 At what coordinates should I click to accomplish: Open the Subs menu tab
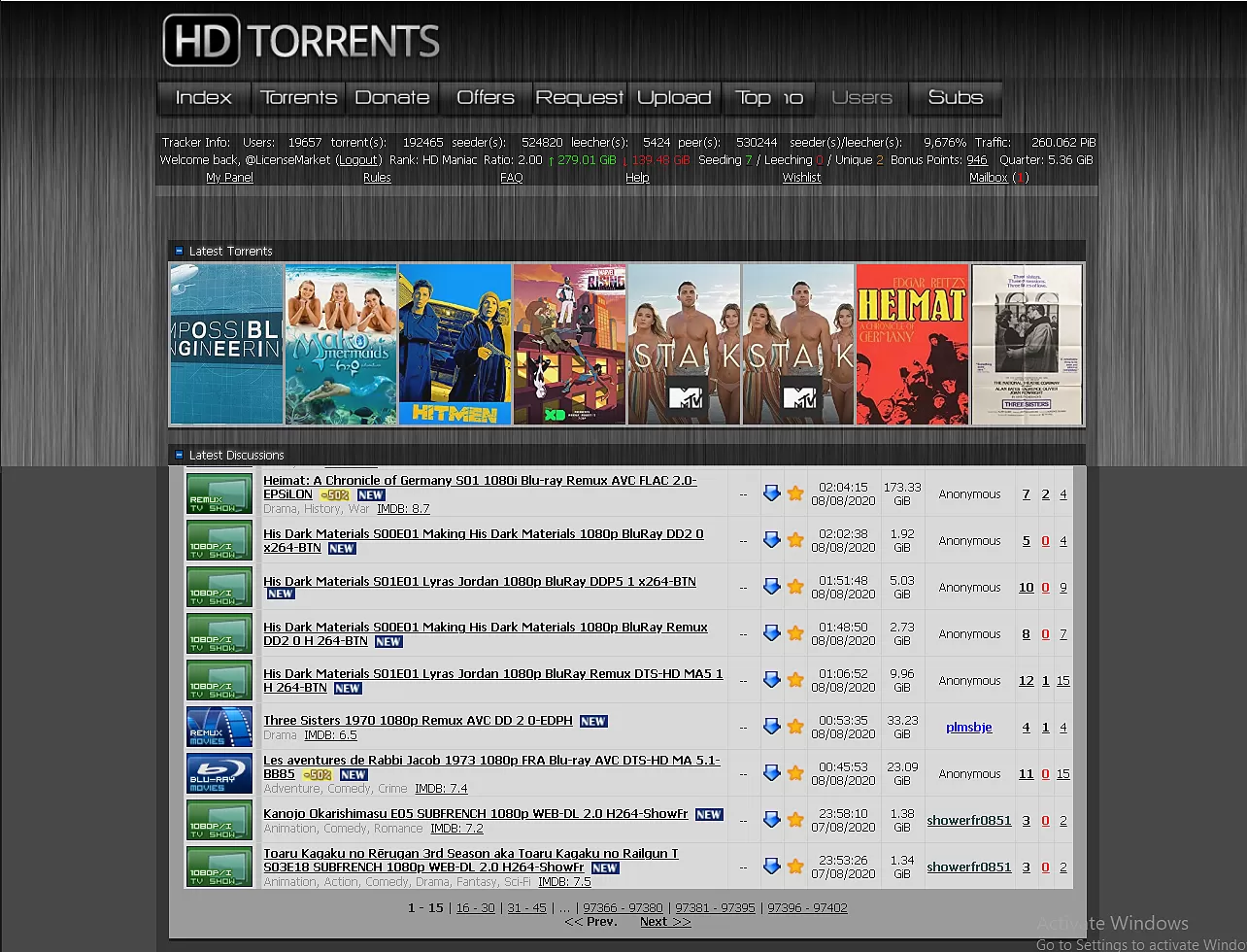point(956,97)
